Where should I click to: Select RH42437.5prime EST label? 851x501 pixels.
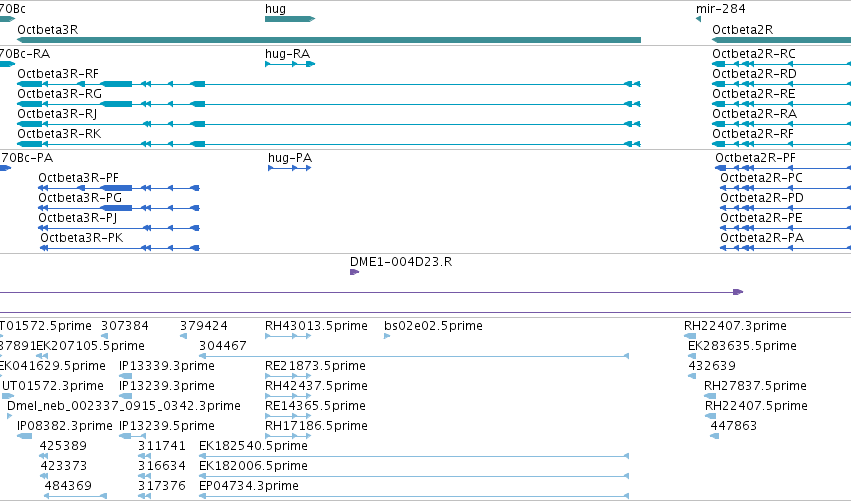pyautogui.click(x=316, y=386)
